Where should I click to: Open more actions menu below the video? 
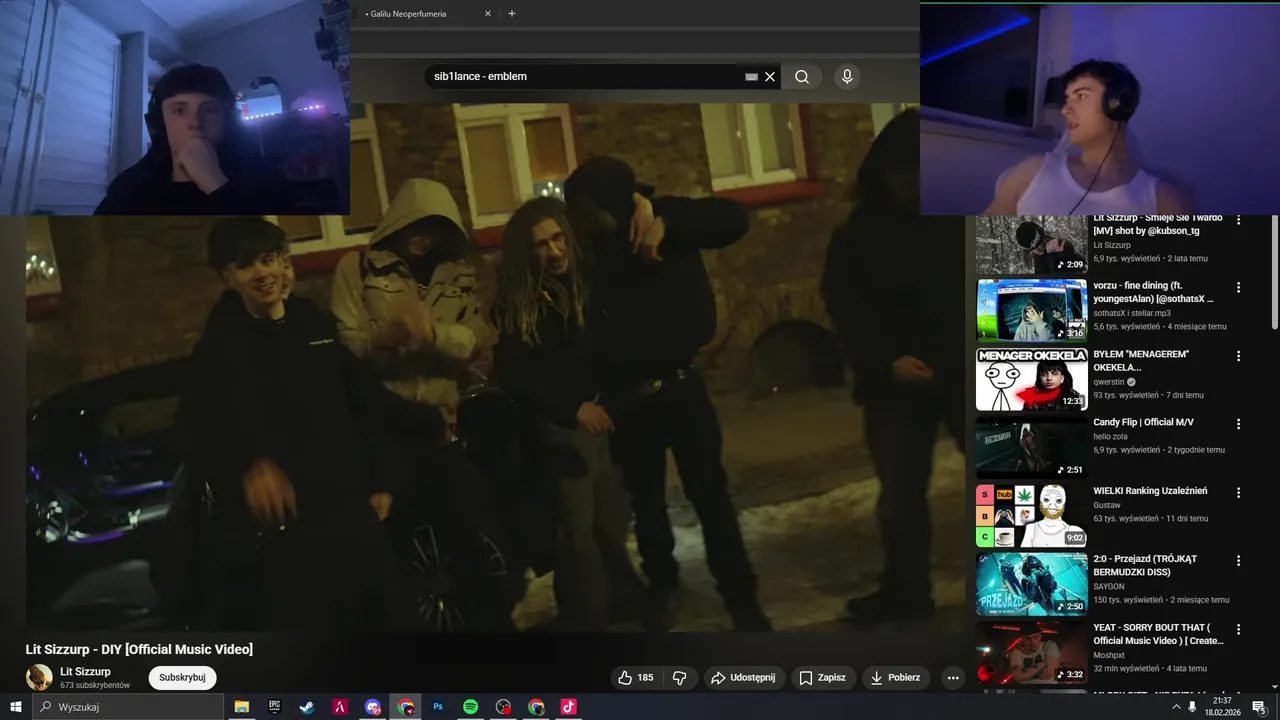click(953, 678)
